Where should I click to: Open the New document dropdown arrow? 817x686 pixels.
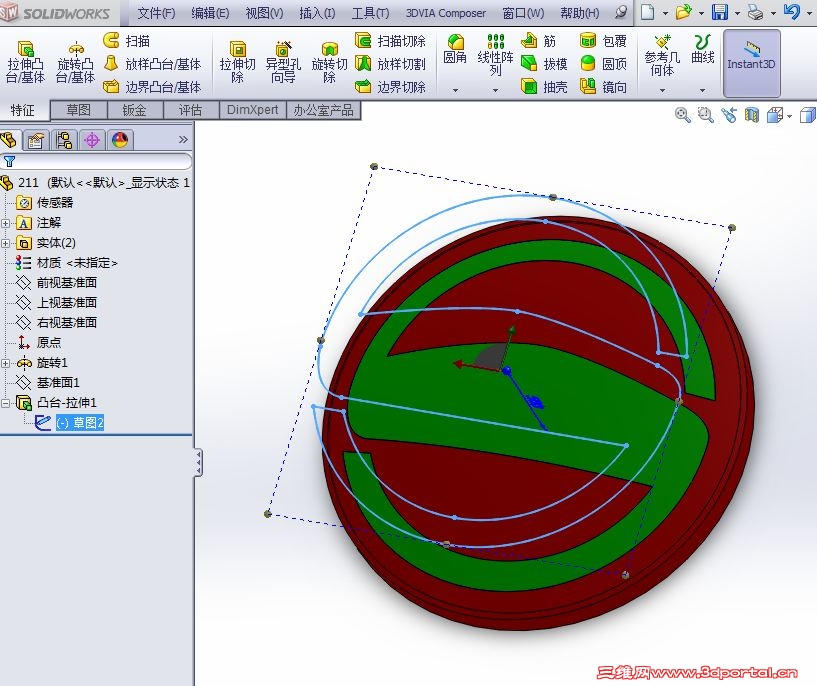coord(665,13)
